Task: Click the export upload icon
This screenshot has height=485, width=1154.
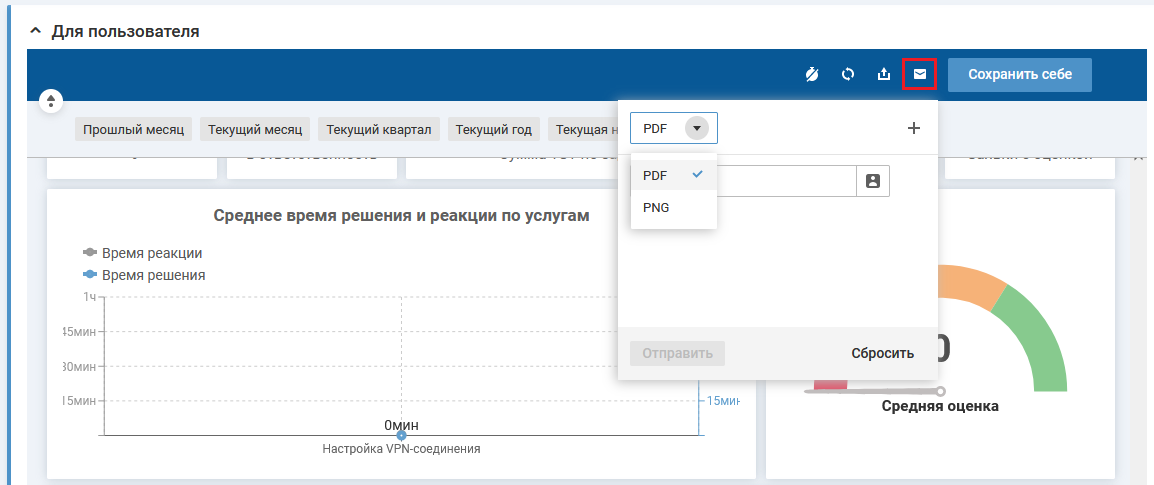Action: (883, 74)
